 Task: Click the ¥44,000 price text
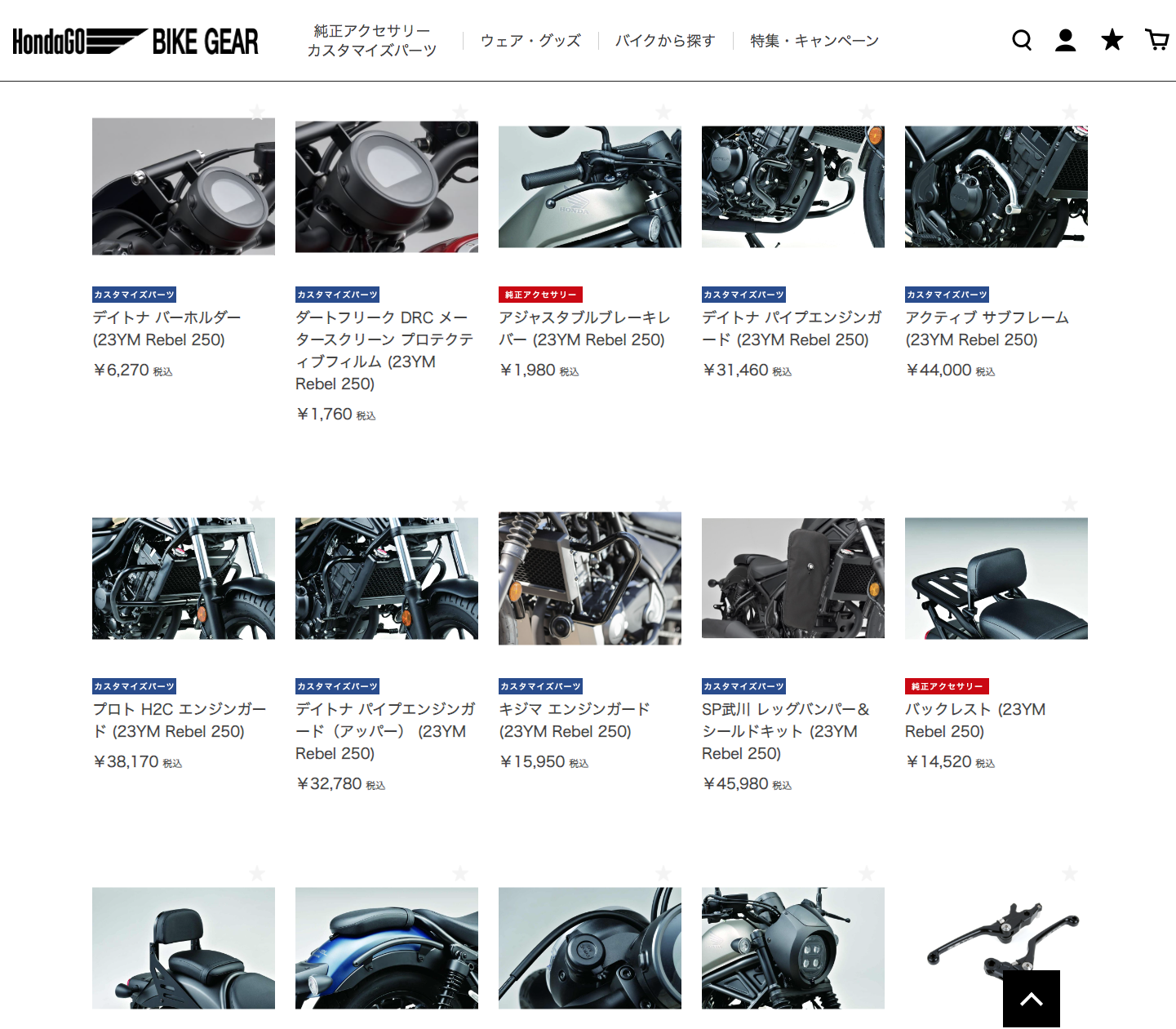pos(939,370)
